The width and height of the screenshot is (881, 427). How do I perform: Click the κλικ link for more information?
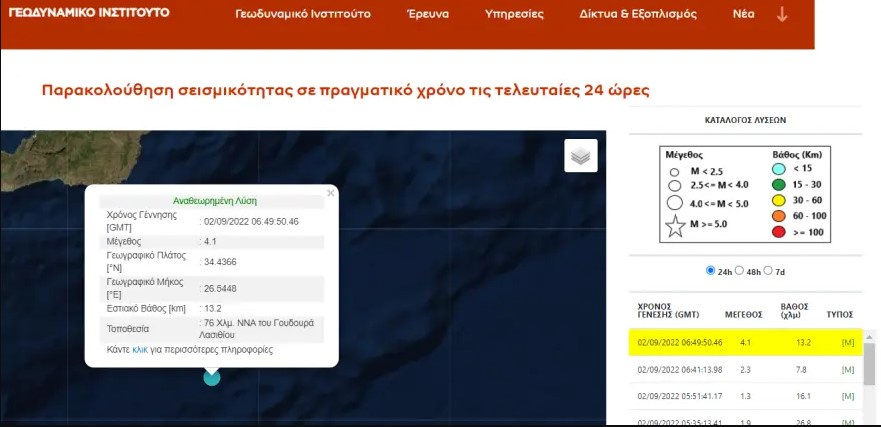pos(140,349)
